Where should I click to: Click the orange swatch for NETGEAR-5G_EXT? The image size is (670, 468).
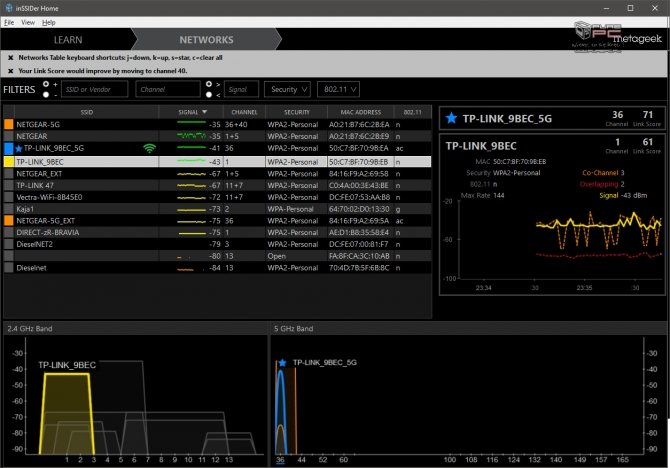tap(9, 221)
